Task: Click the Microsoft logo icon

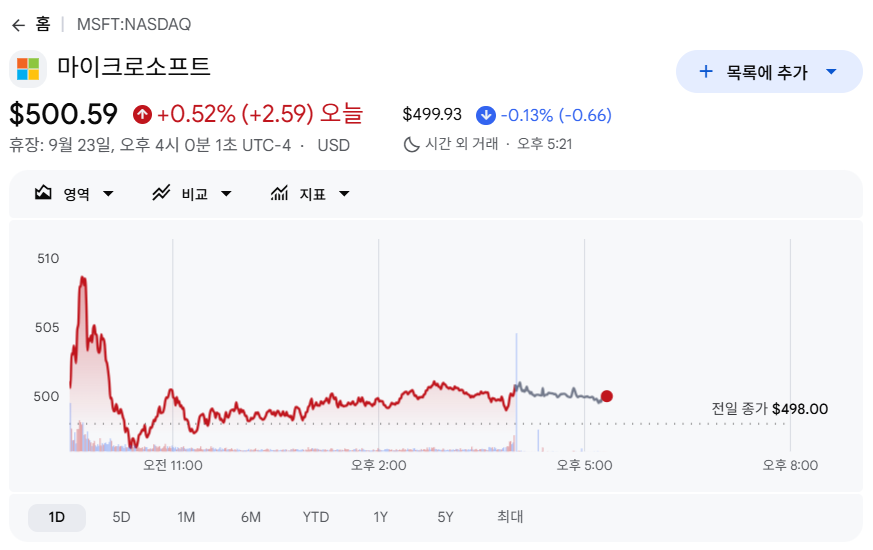Action: click(x=28, y=69)
